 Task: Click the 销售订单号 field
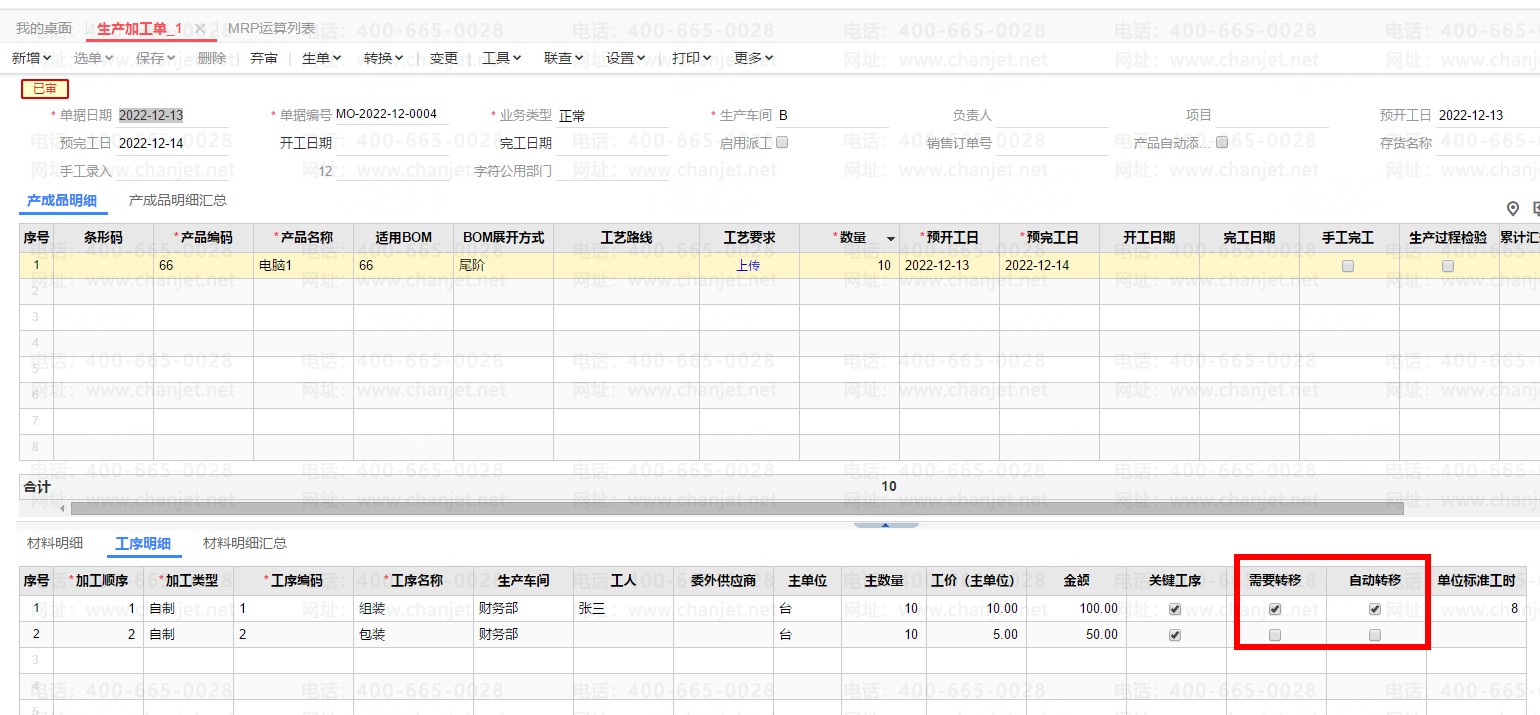click(x=1052, y=143)
